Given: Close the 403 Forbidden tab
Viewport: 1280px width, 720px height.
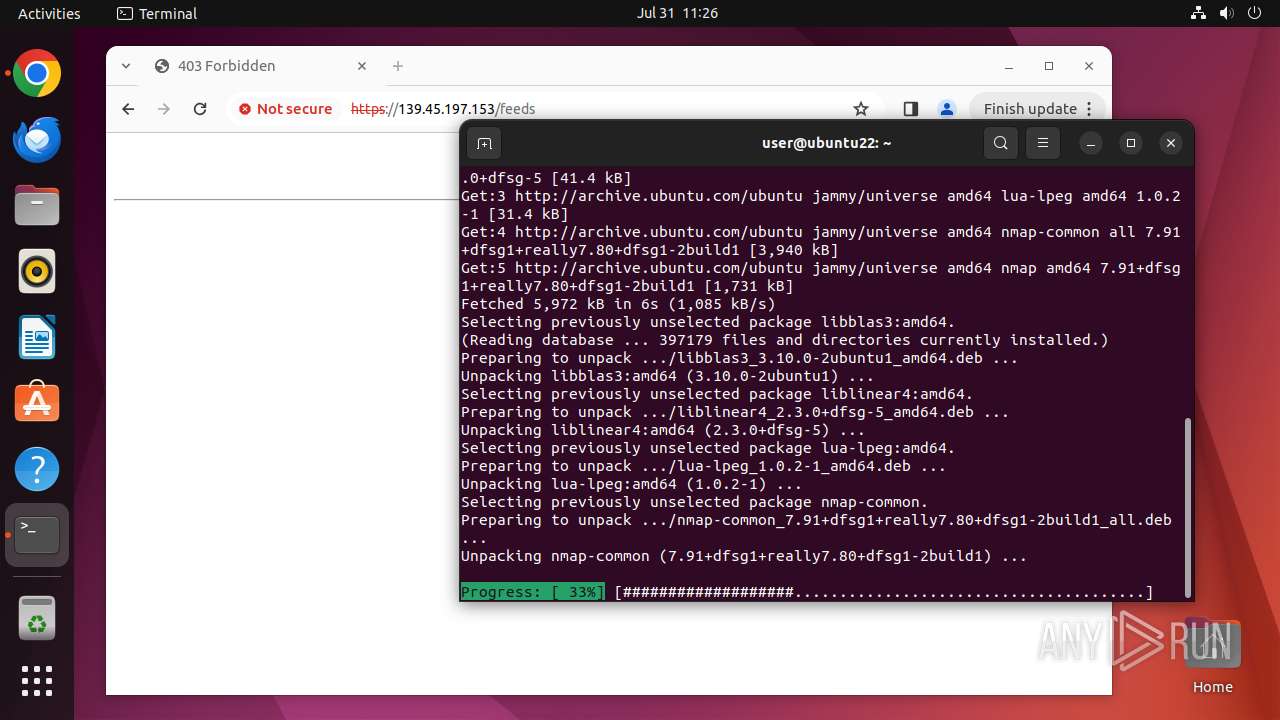Looking at the screenshot, I should point(362,66).
